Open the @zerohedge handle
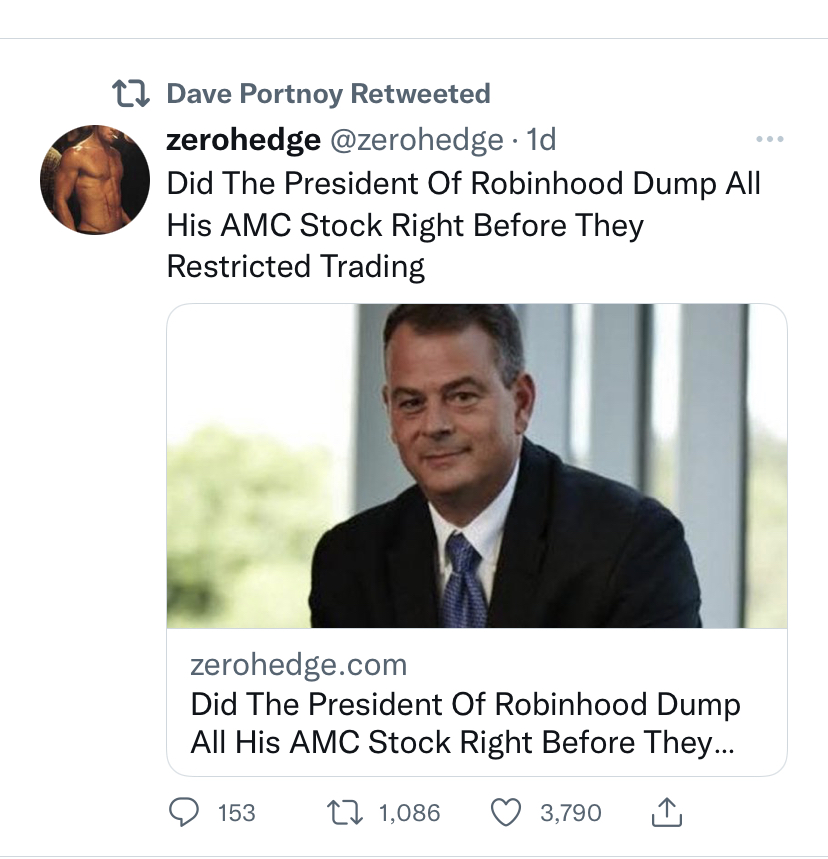This screenshot has width=828, height=859. point(415,141)
